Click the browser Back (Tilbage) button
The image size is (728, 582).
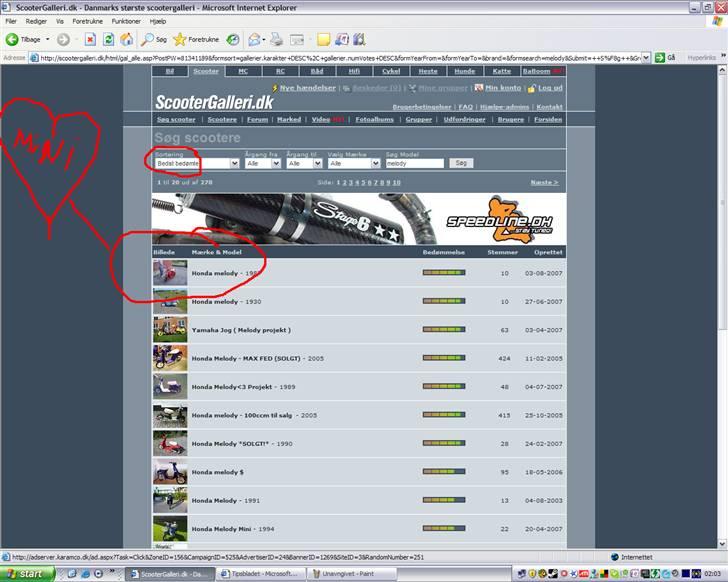(26, 40)
